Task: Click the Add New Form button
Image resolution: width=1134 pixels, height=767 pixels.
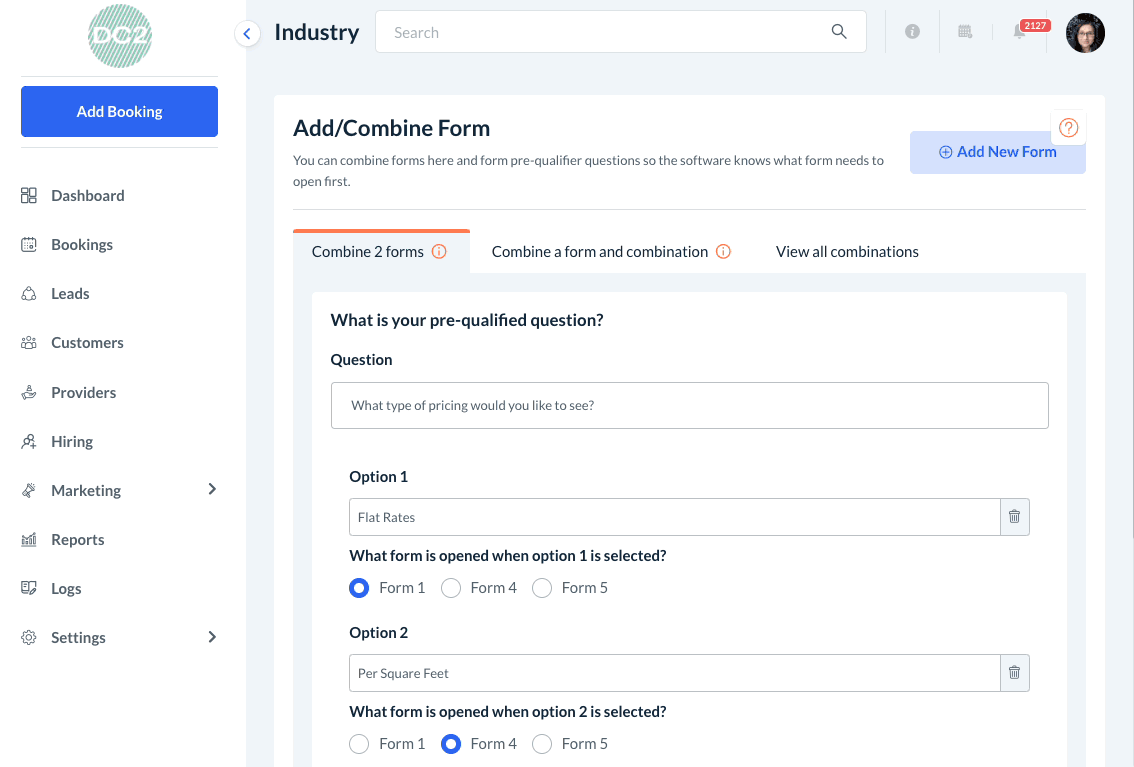Action: coord(997,152)
